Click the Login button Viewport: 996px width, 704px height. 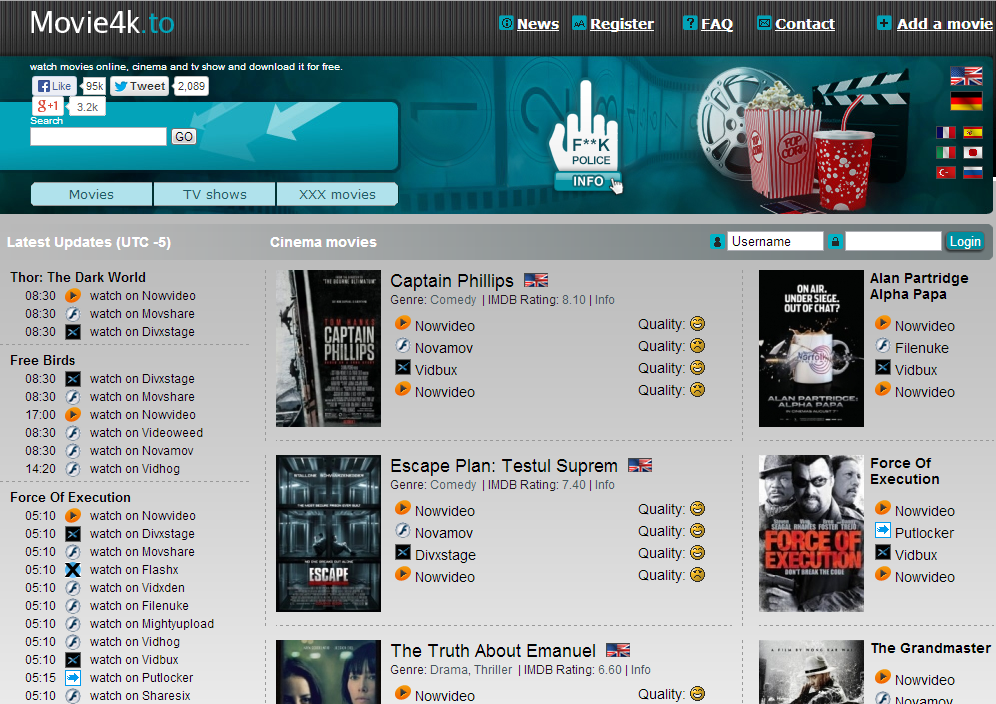tap(965, 241)
